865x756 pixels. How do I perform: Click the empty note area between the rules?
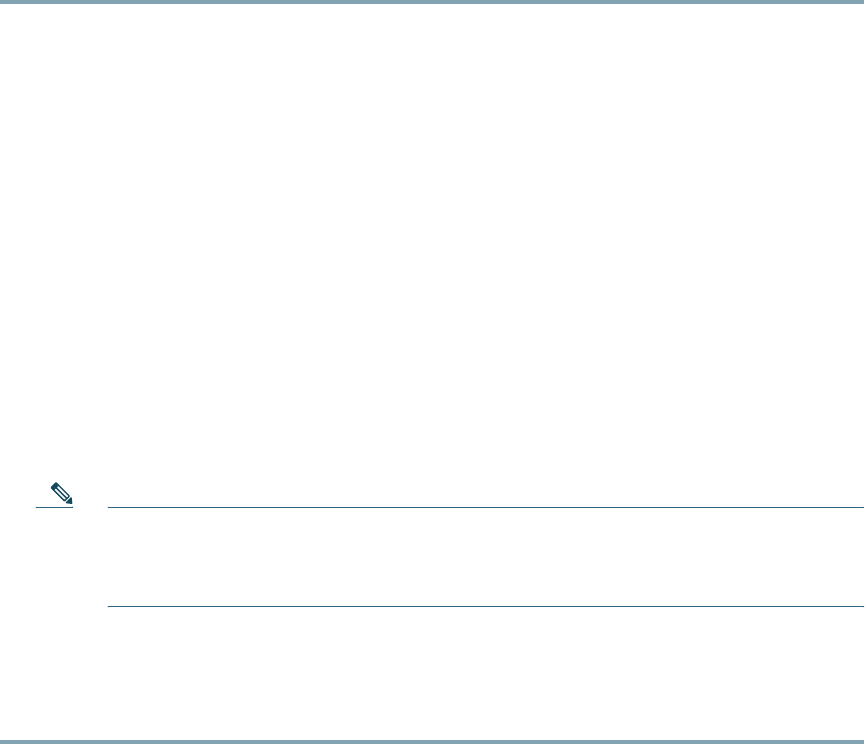[x=485, y=557]
